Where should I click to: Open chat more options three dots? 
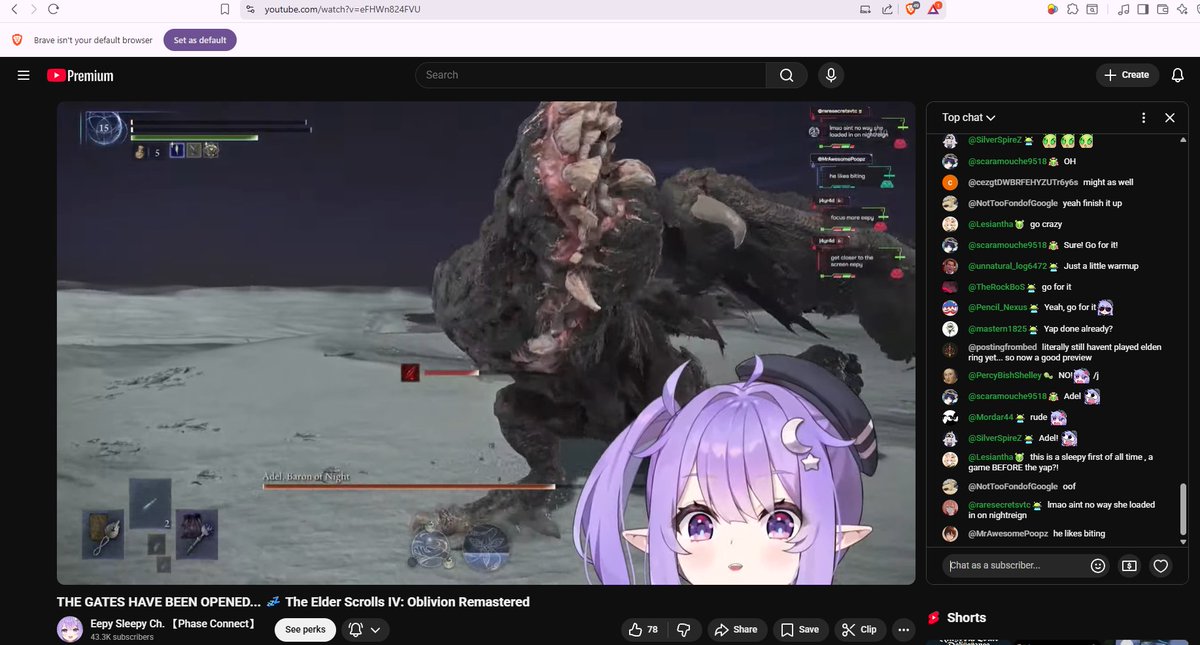1144,117
